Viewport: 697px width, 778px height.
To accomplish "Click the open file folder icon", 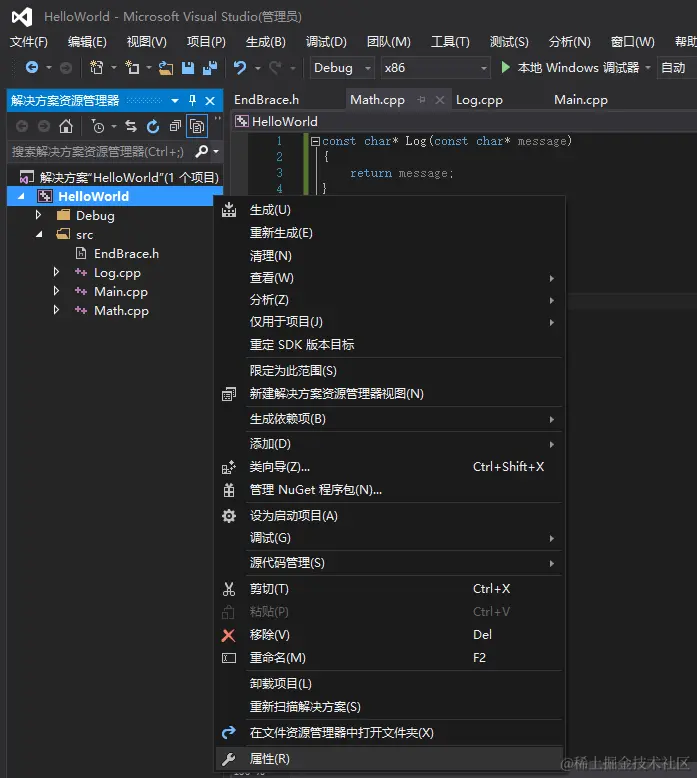I will point(166,67).
